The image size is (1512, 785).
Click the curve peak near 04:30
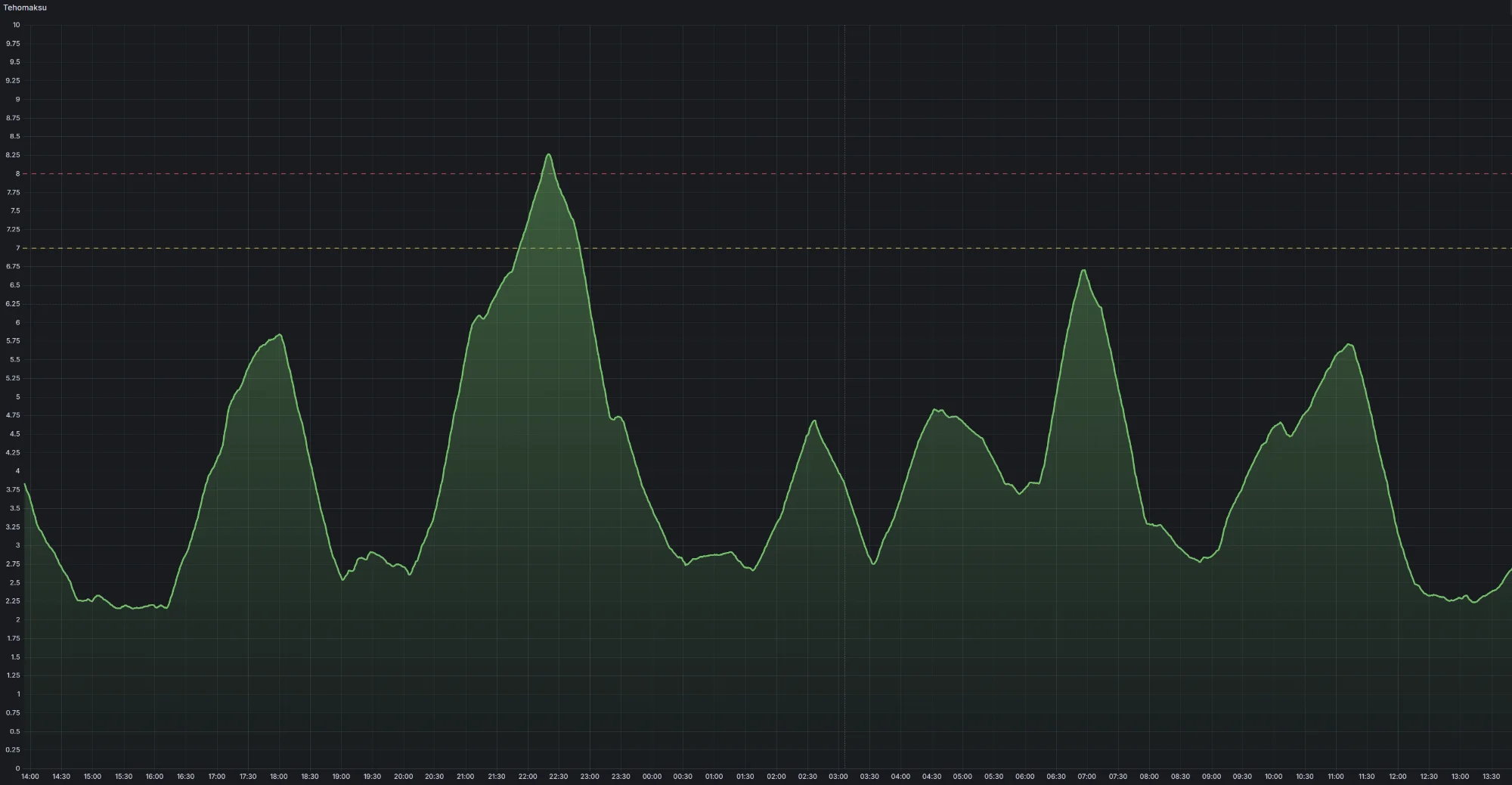pos(937,410)
